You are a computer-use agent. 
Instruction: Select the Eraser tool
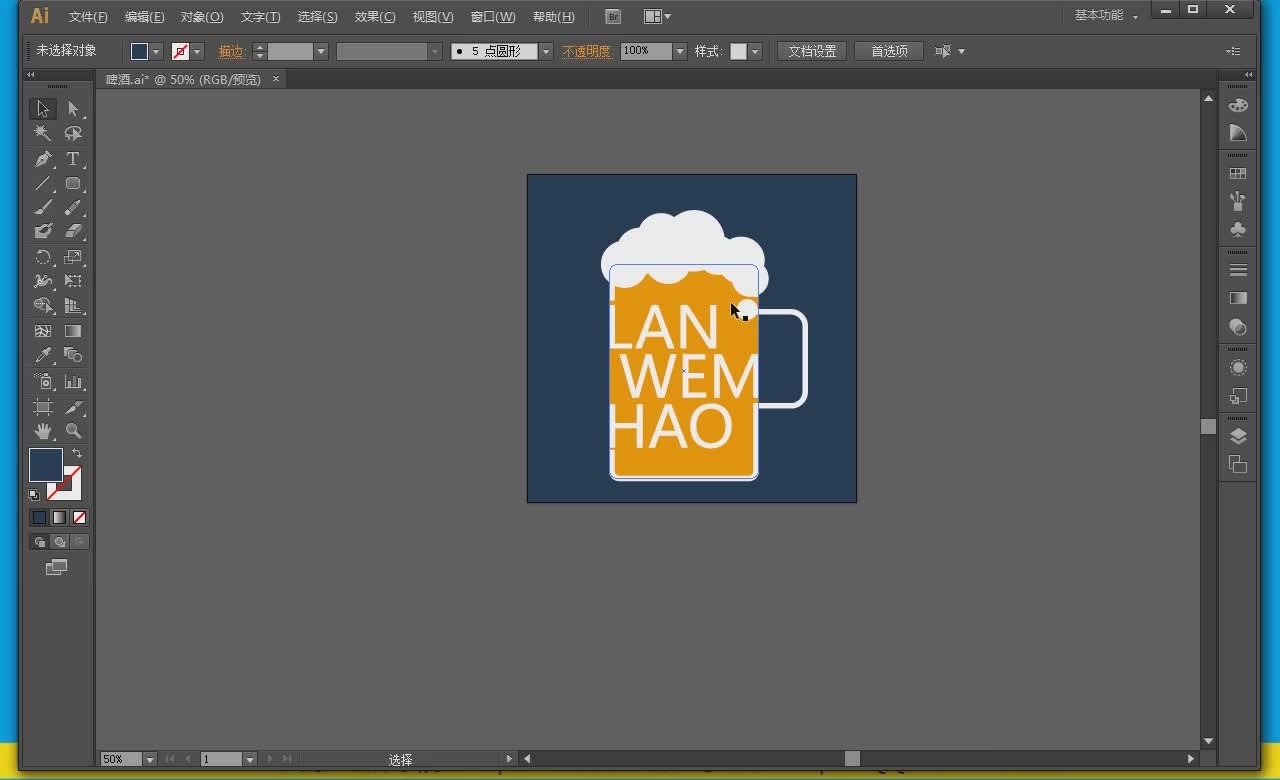coord(73,231)
